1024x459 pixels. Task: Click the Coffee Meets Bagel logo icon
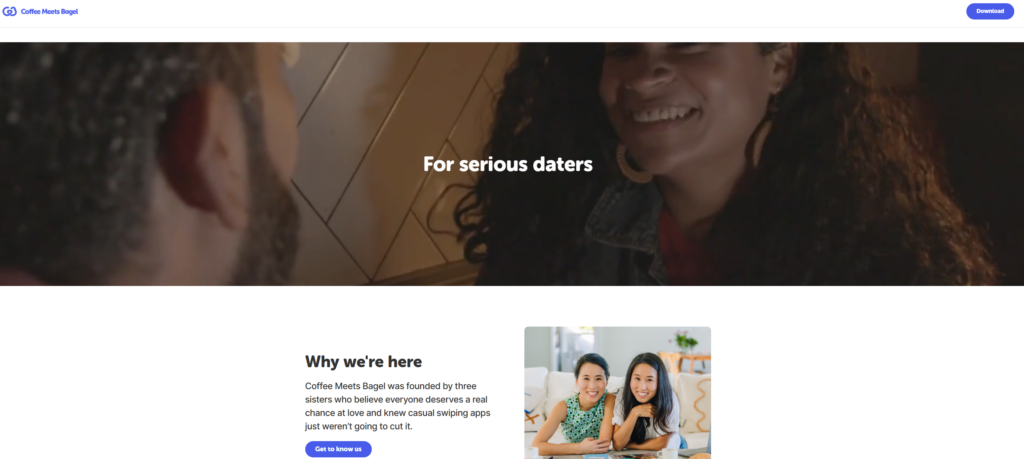[x=9, y=11]
